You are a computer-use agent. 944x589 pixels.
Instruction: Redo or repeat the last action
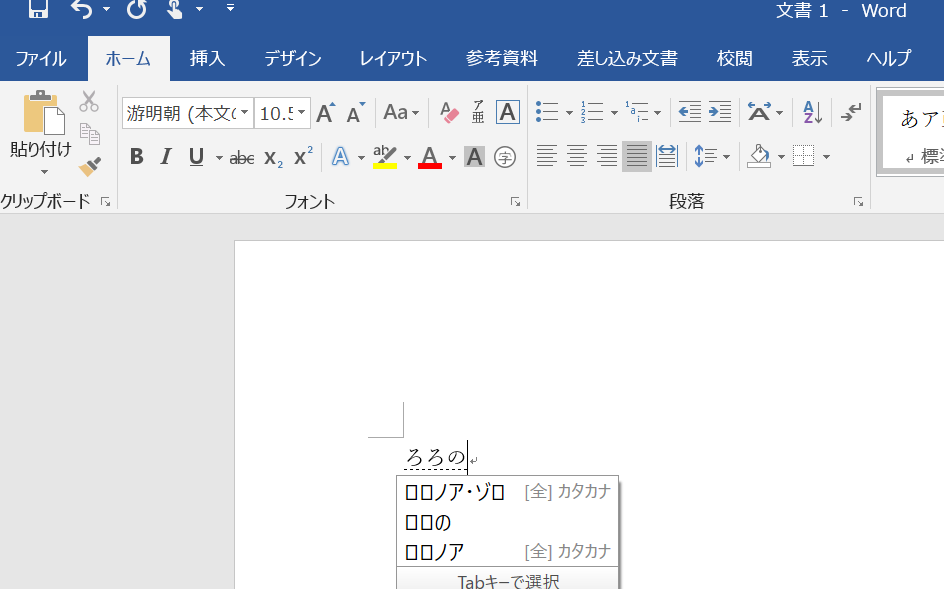[137, 8]
